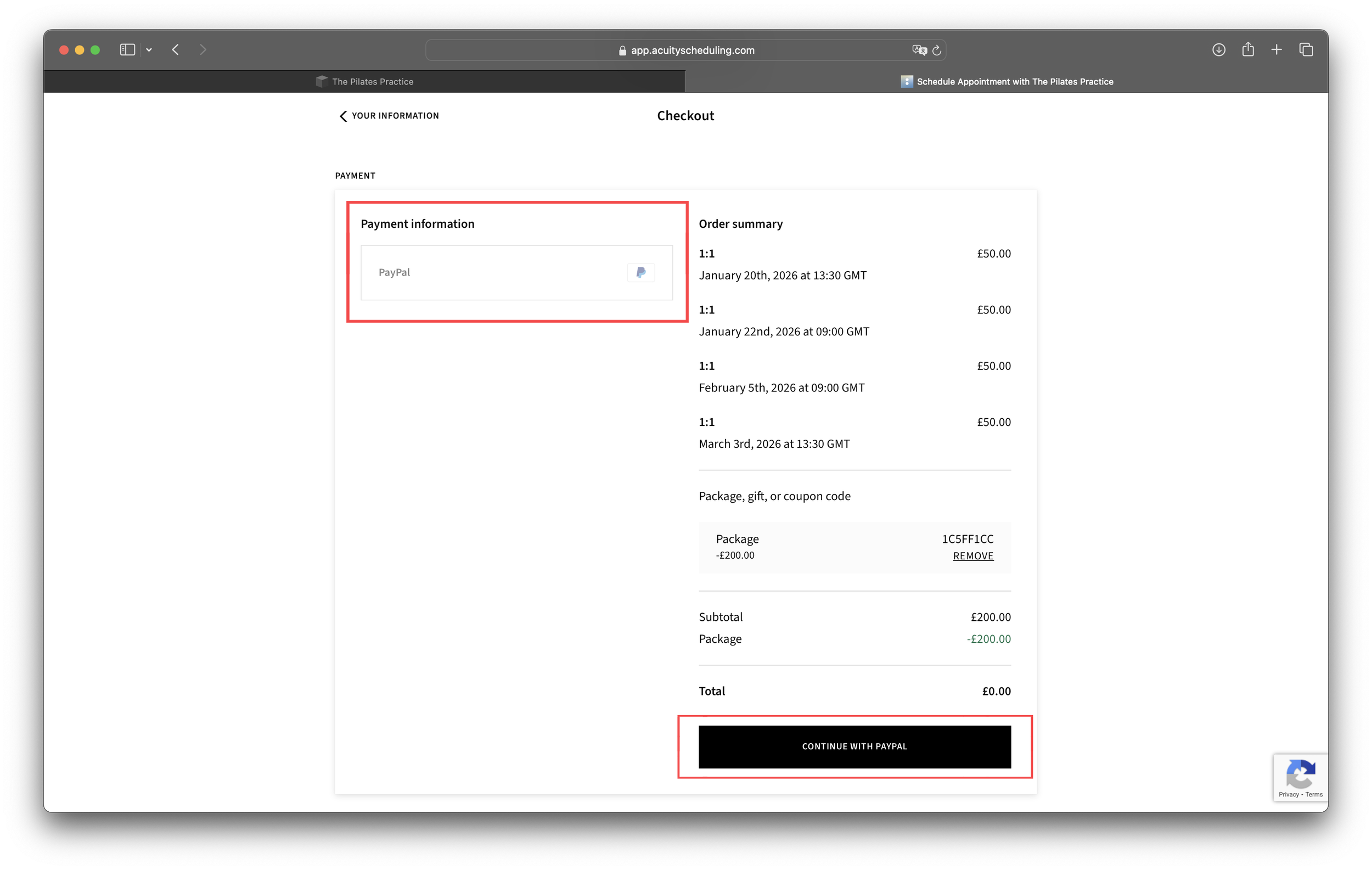Click the browser back arrow

(175, 49)
